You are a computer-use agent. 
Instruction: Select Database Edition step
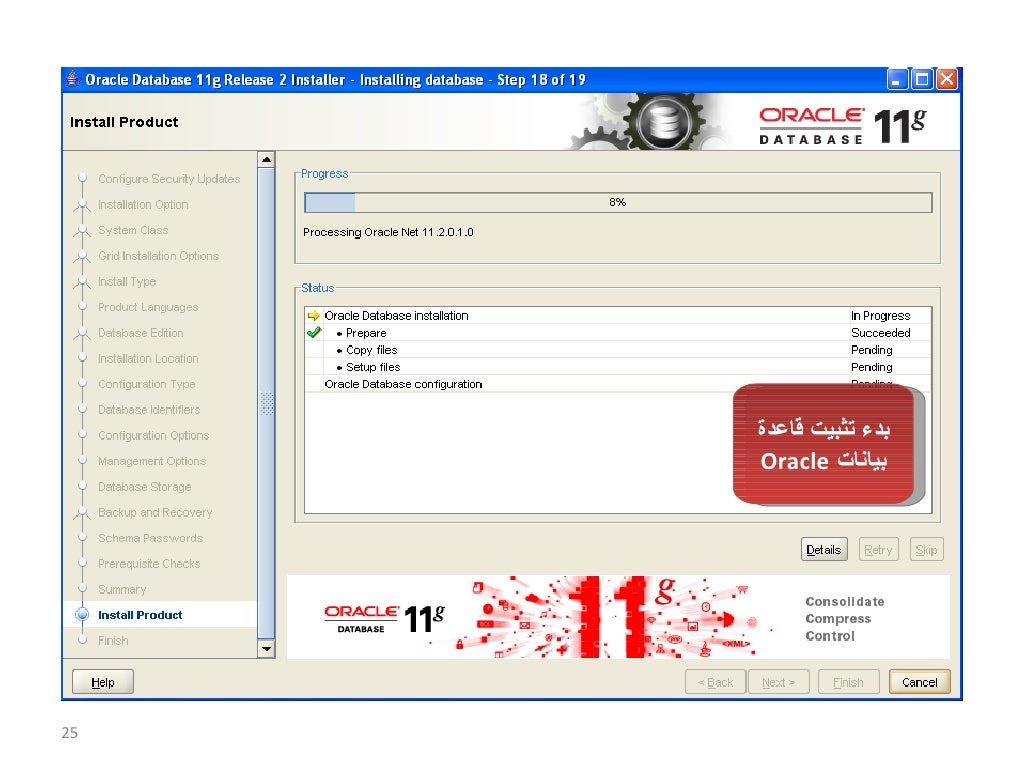point(141,332)
